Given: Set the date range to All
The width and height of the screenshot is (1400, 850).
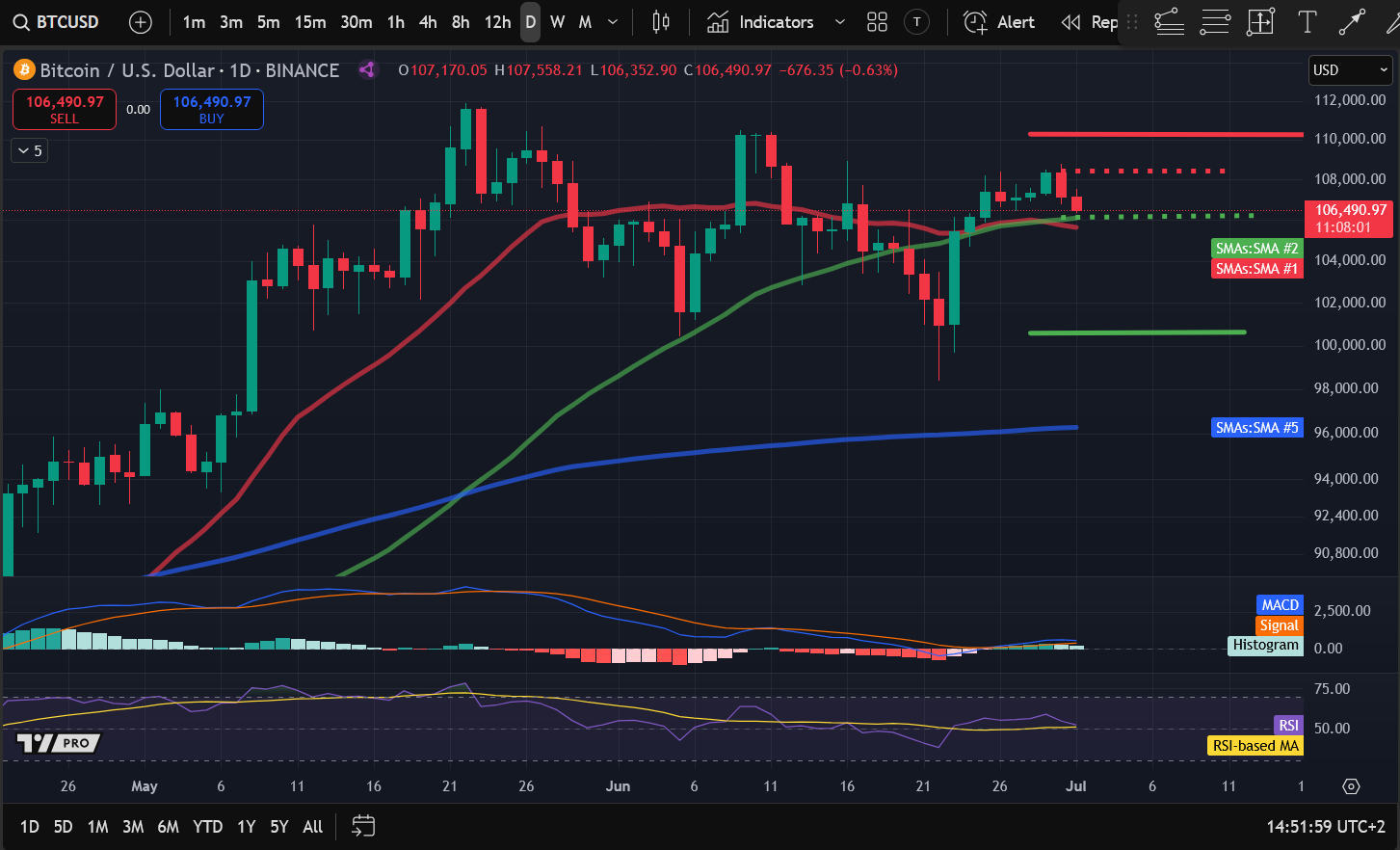Looking at the screenshot, I should pos(313,827).
